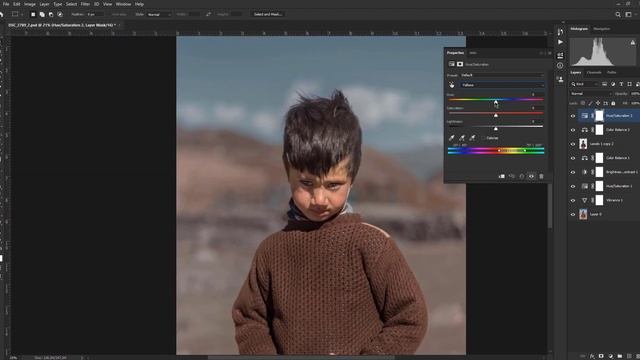Delete the adjustment layer with trash icon
This screenshot has height=360, width=640.
542,176
